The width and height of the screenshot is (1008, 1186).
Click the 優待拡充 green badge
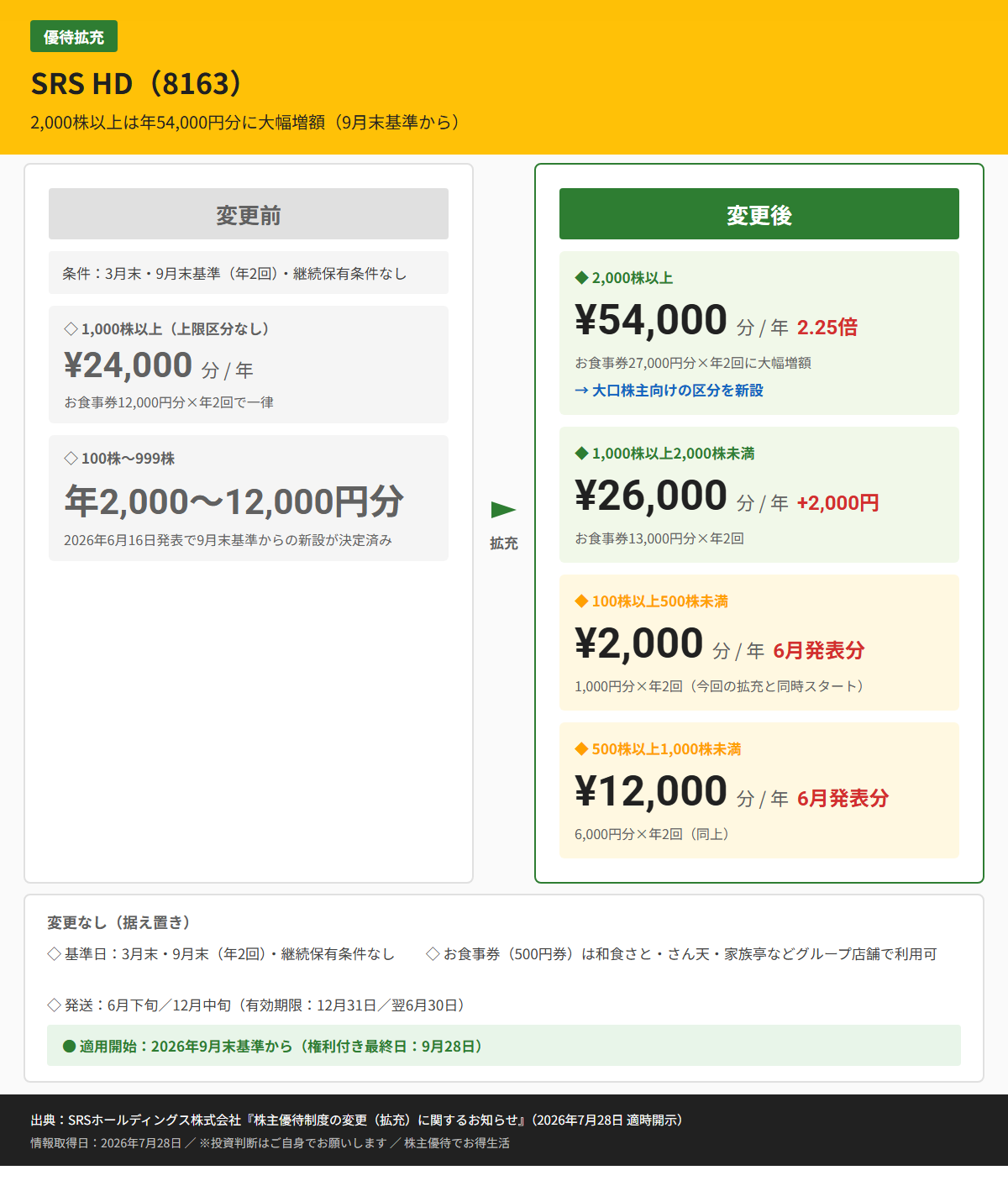click(74, 36)
